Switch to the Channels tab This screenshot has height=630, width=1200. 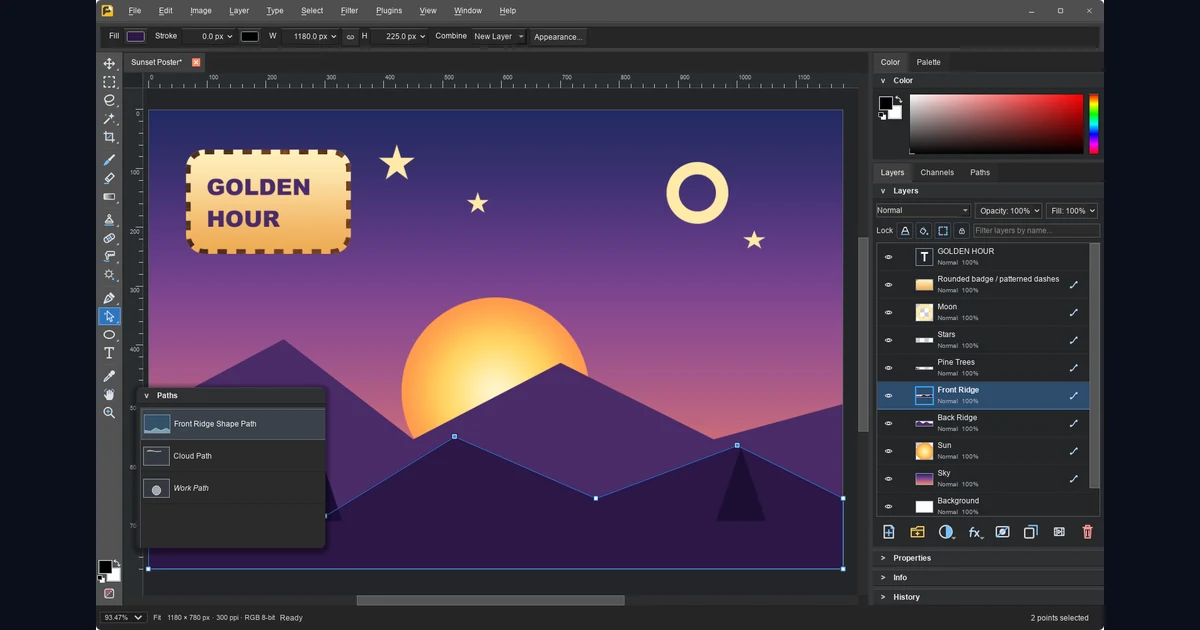pos(937,172)
